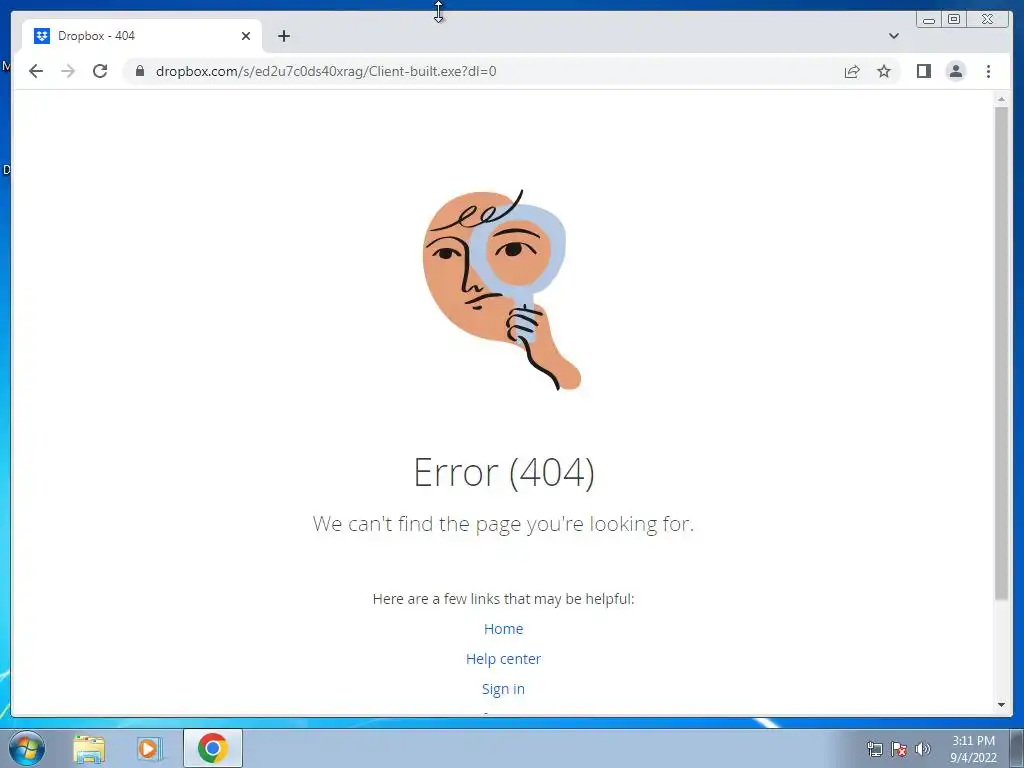Image resolution: width=1024 pixels, height=768 pixels.
Task: Open the Action Center flag icon
Action: point(899,749)
